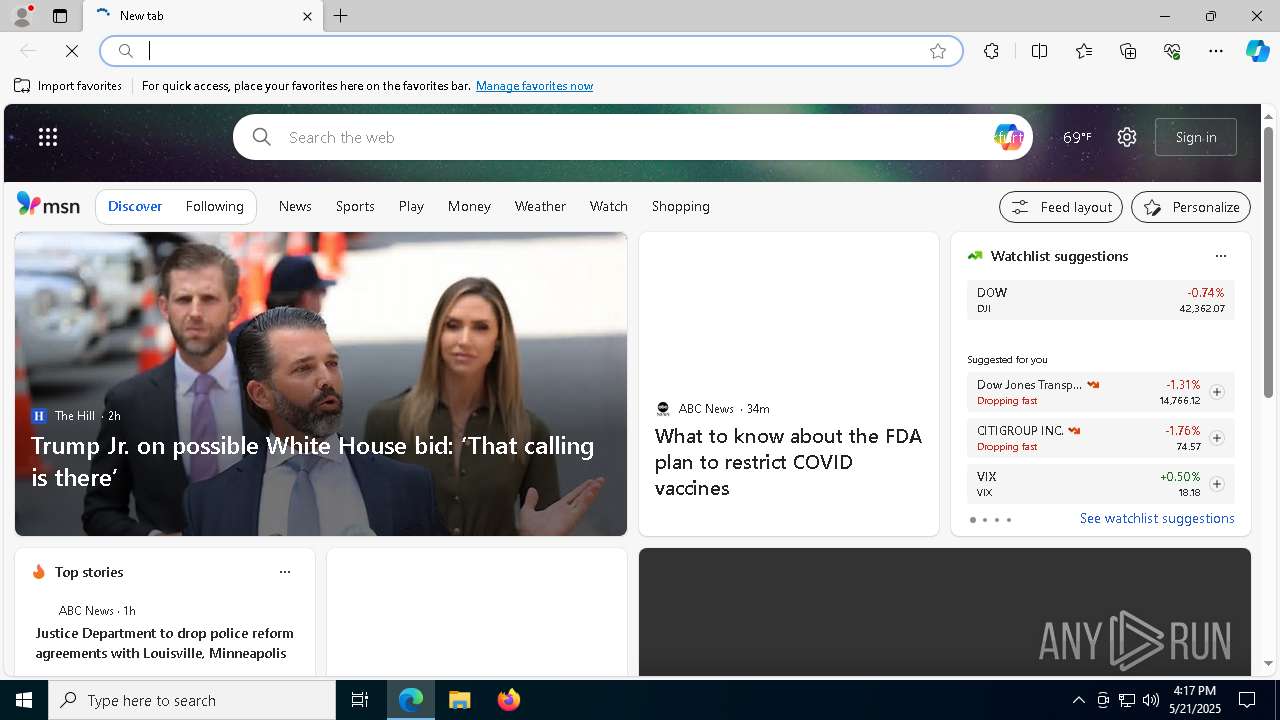
Task: Add this page to favorites star
Action: click(x=937, y=51)
